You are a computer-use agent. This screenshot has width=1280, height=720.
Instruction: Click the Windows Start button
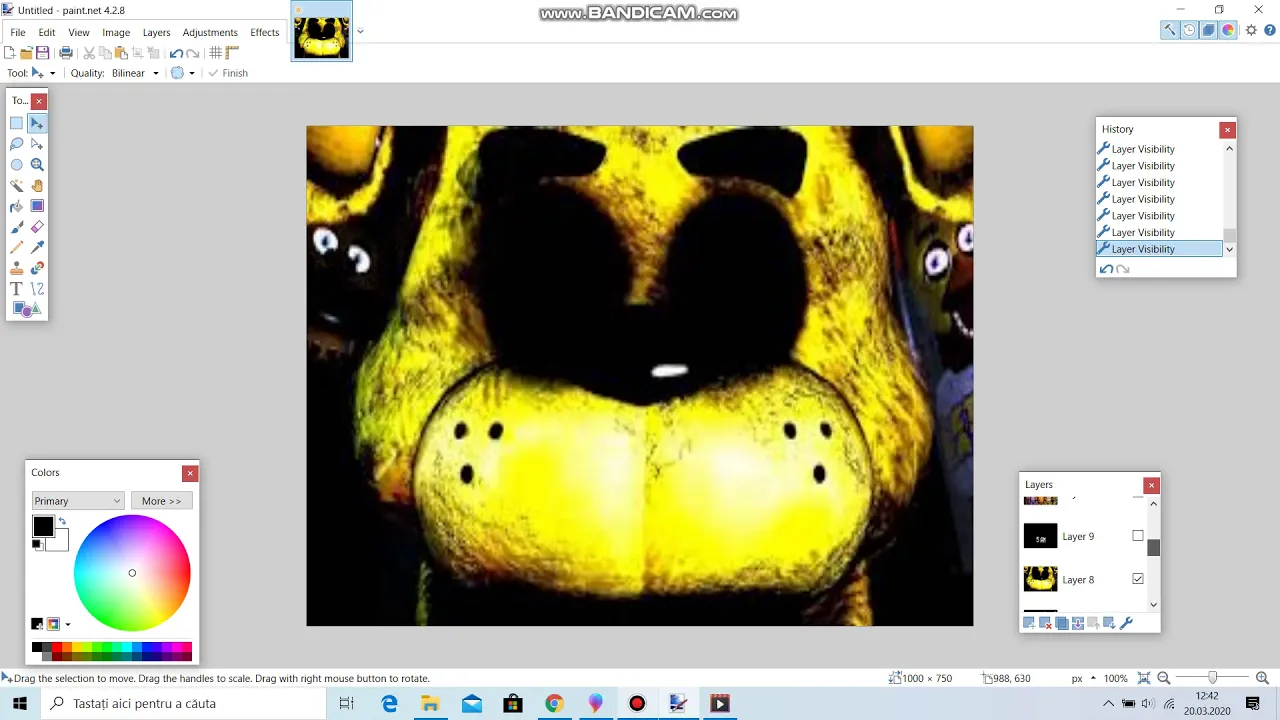click(20, 703)
